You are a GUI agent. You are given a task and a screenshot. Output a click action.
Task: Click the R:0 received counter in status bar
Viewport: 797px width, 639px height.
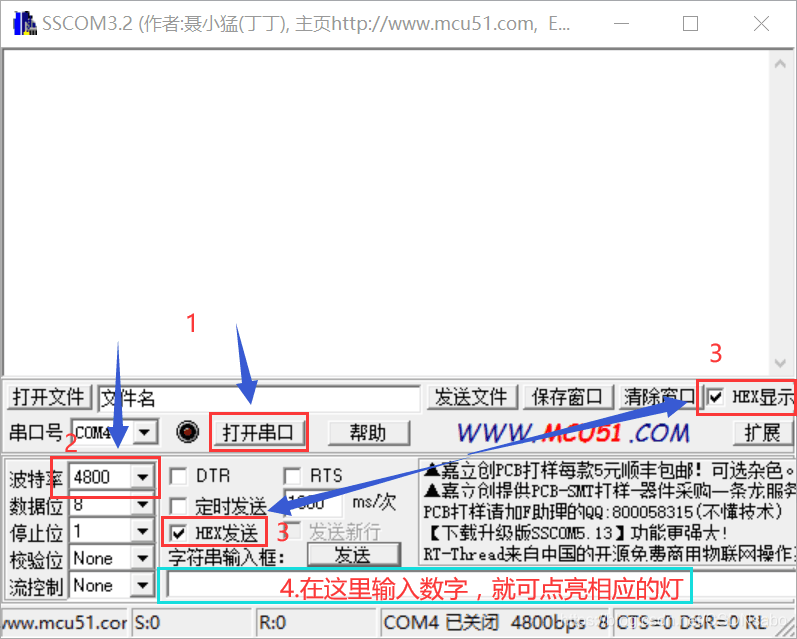pos(317,622)
